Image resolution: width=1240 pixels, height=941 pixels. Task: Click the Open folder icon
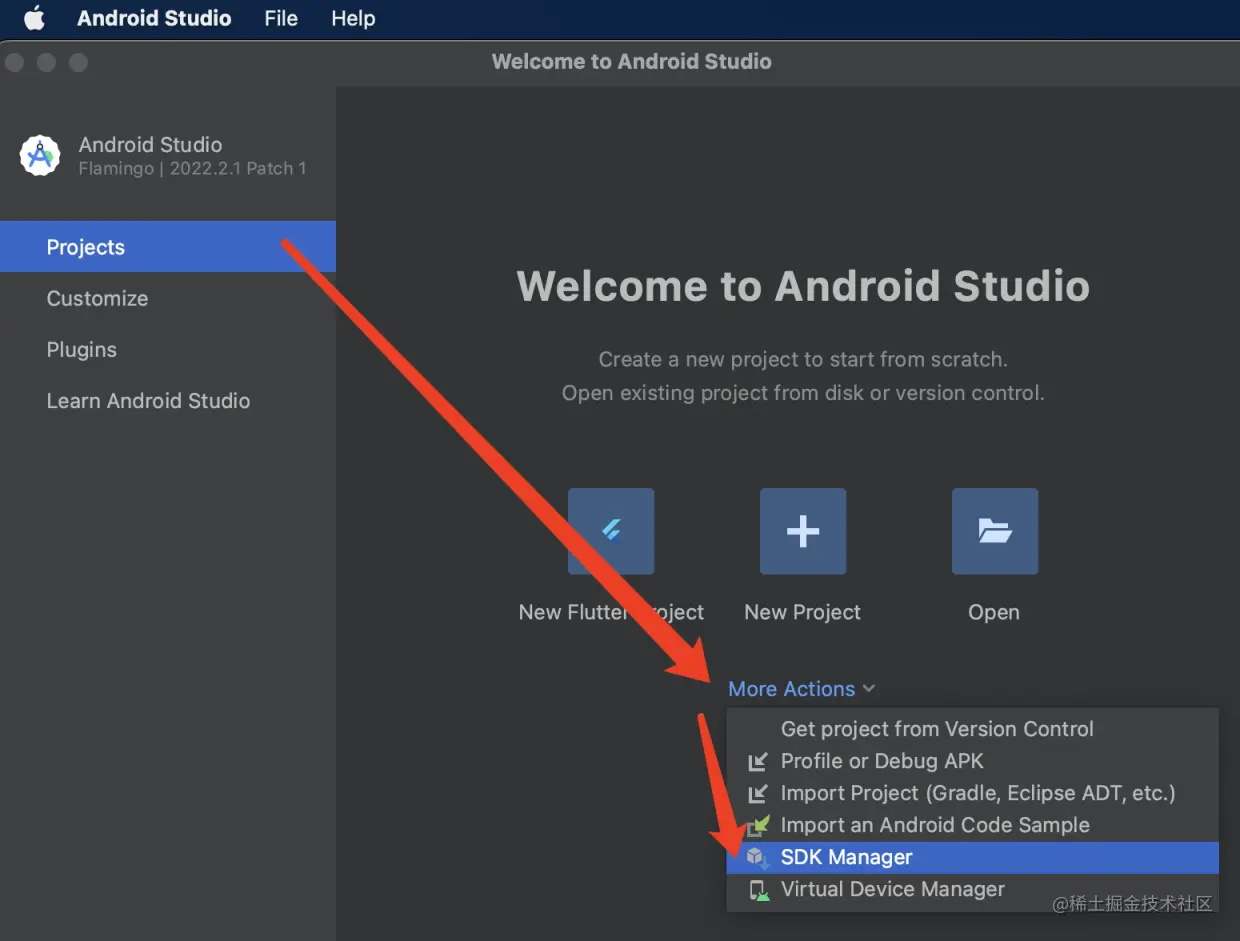point(995,531)
